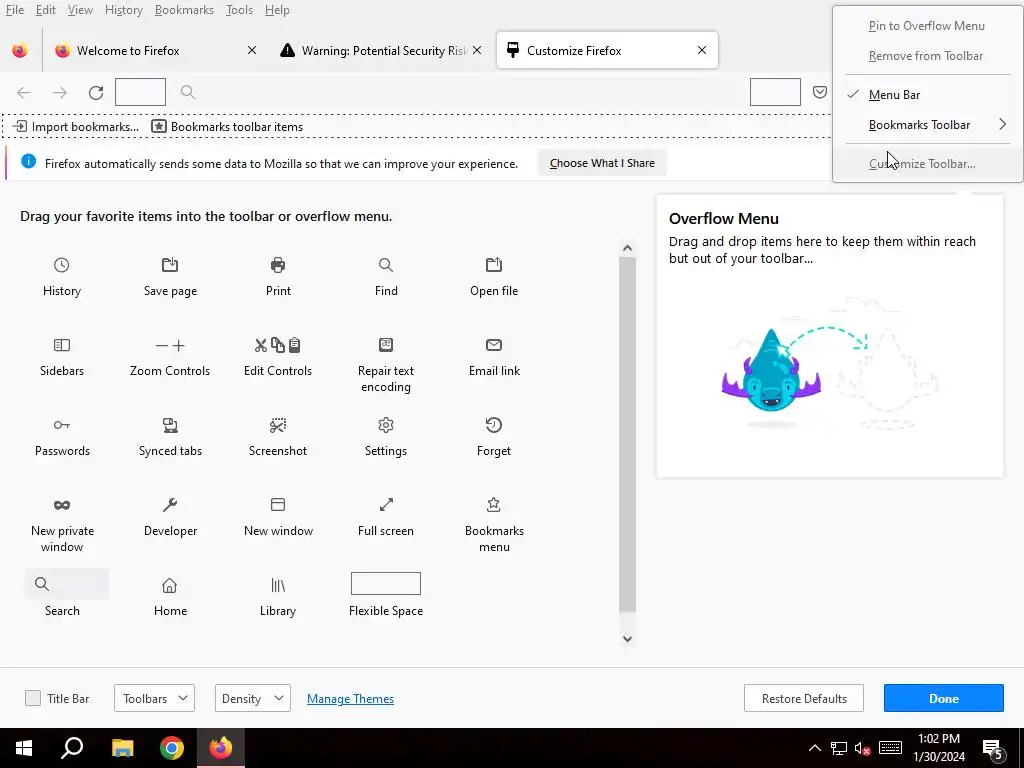Choose Customize Toolbar in context menu

927,164
